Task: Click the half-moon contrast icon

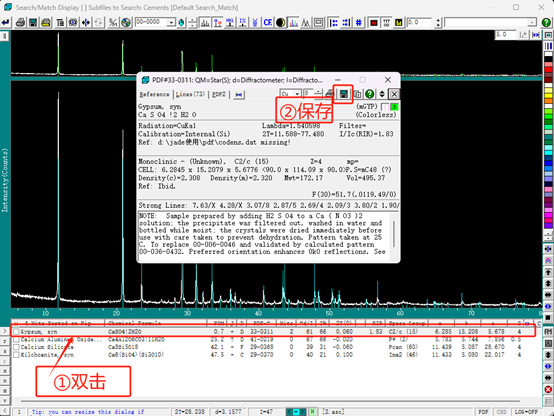Action: tap(281, 23)
